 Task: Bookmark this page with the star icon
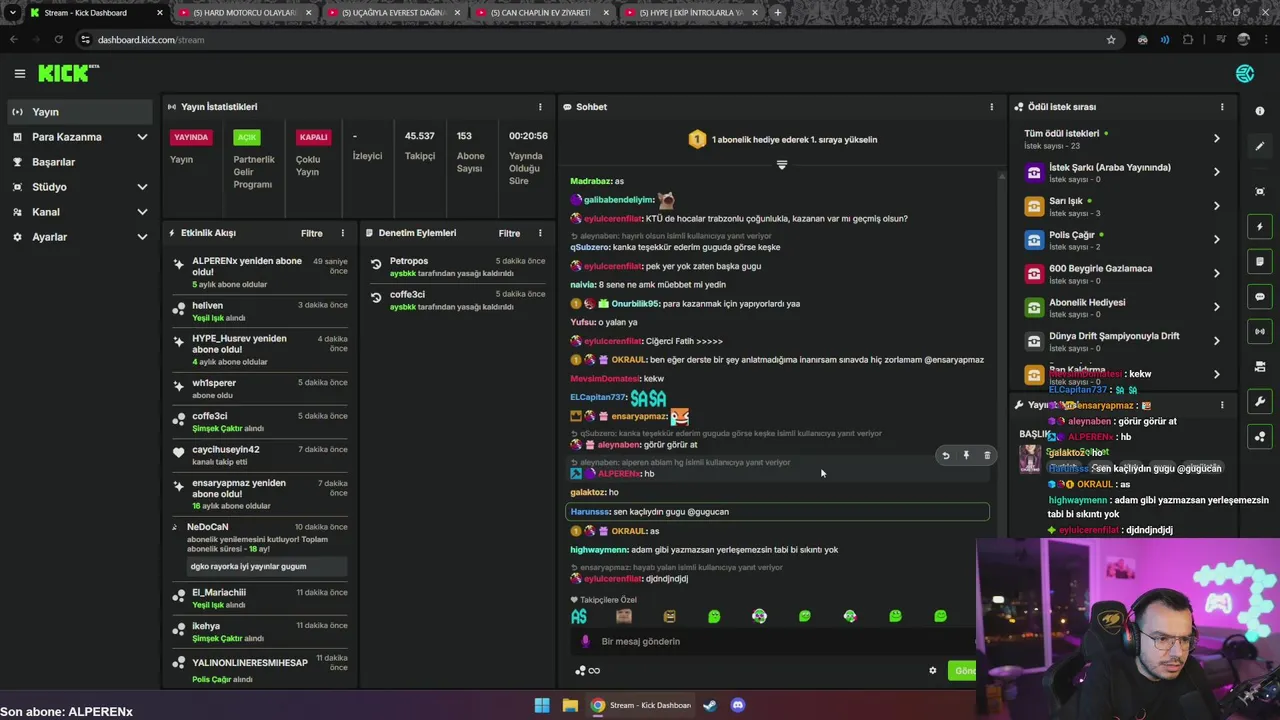tap(1111, 40)
